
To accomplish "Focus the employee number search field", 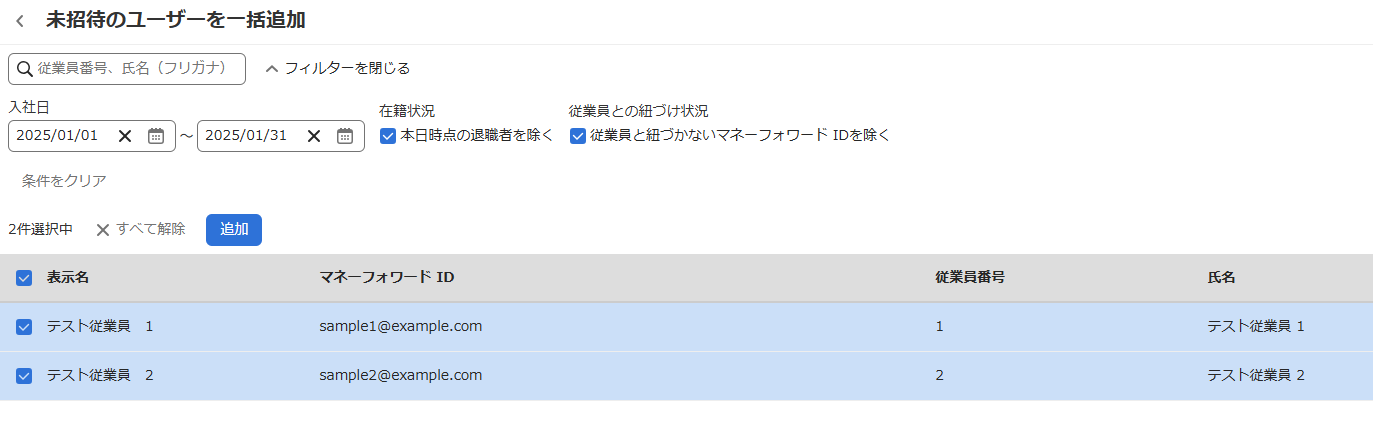I will pyautogui.click(x=140, y=69).
